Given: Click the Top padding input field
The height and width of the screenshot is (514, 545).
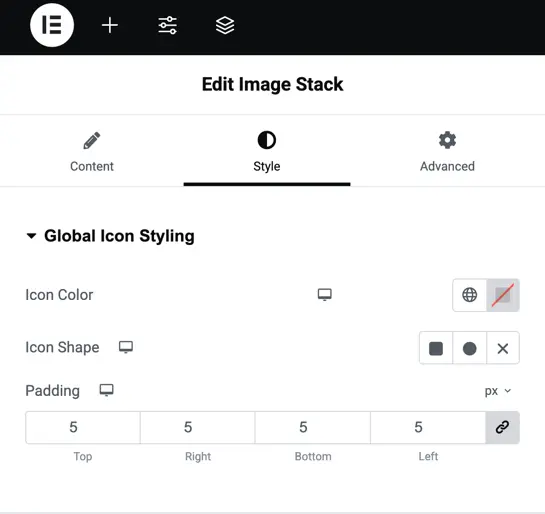Looking at the screenshot, I should [83, 427].
